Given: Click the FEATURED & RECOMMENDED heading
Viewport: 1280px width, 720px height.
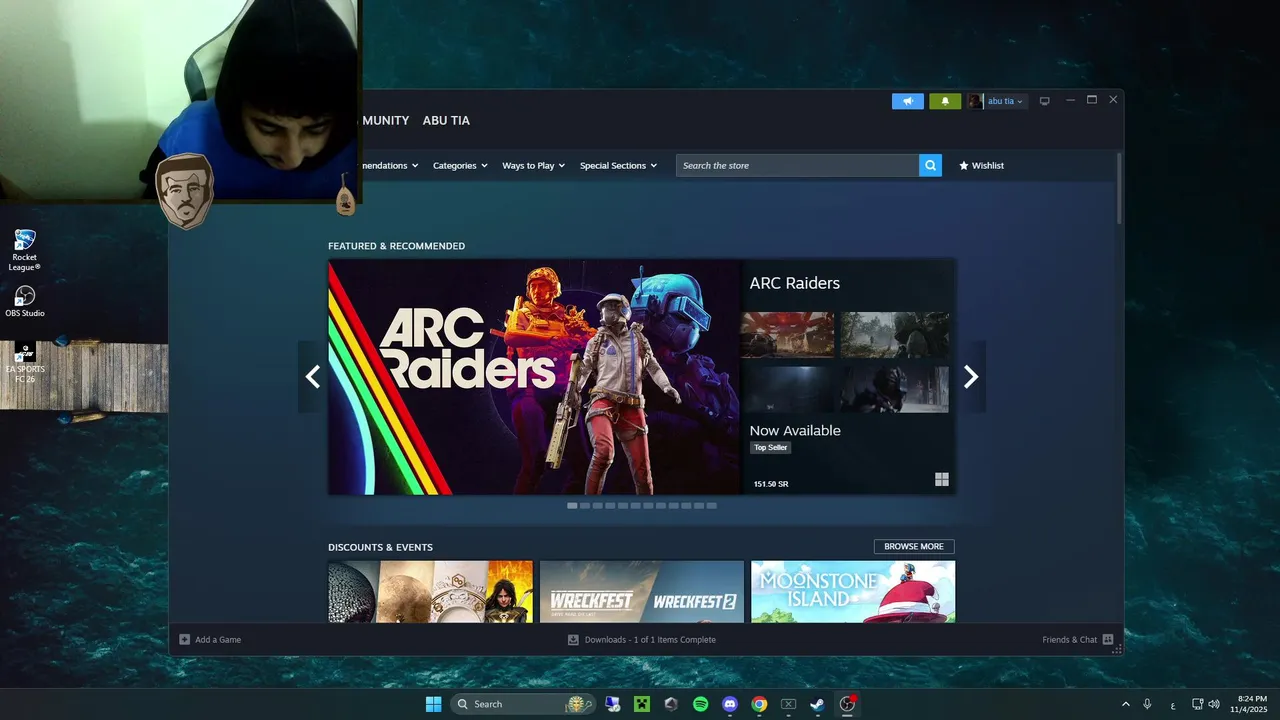Looking at the screenshot, I should point(396,246).
